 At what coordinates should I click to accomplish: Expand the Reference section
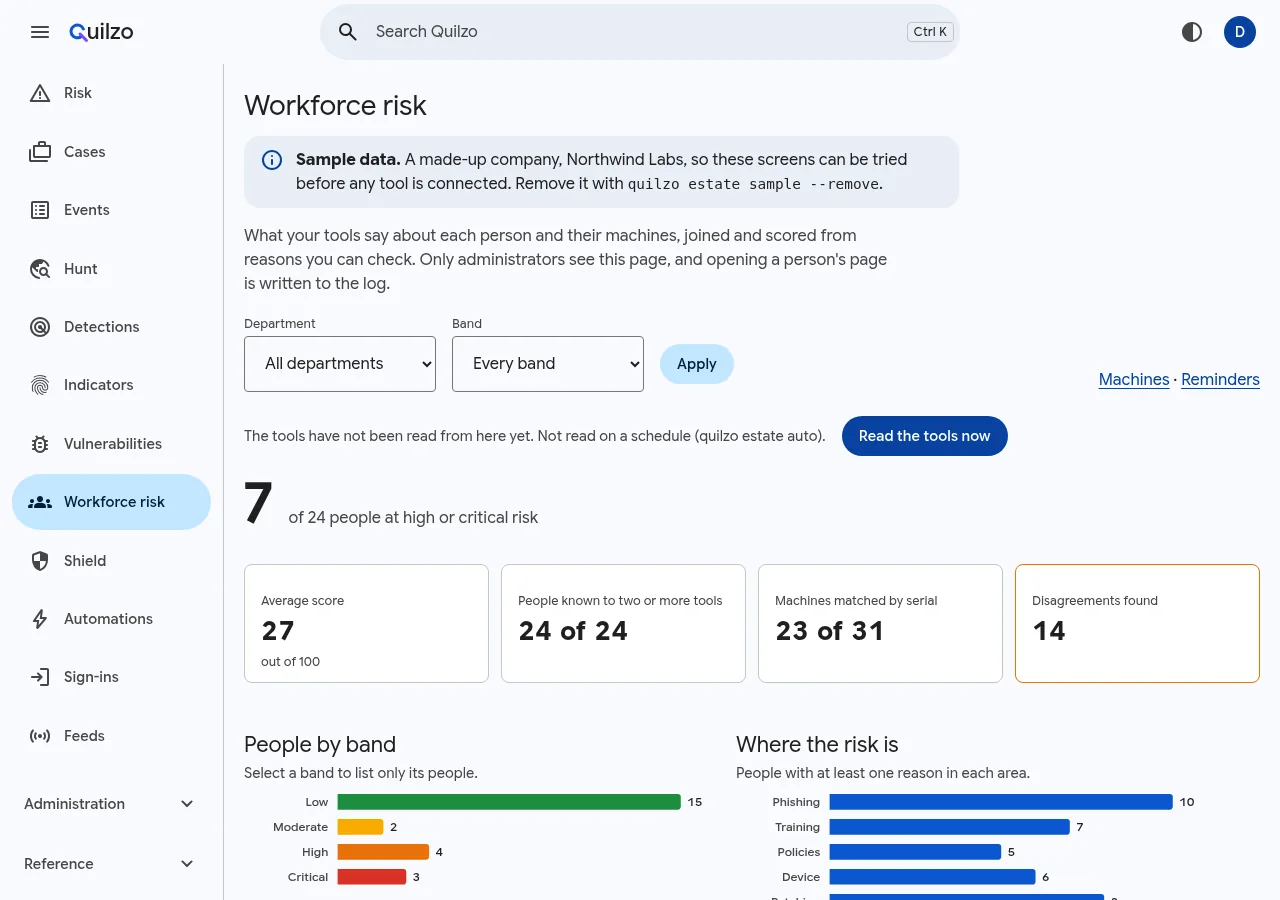click(x=111, y=864)
